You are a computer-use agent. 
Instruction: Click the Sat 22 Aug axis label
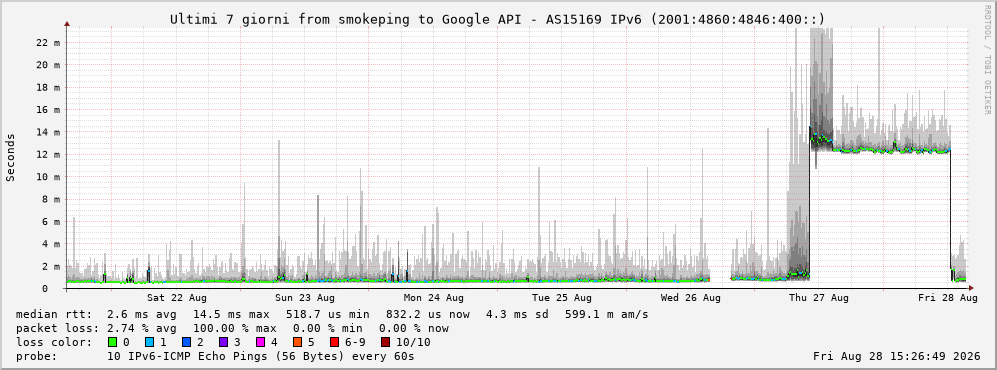point(177,298)
